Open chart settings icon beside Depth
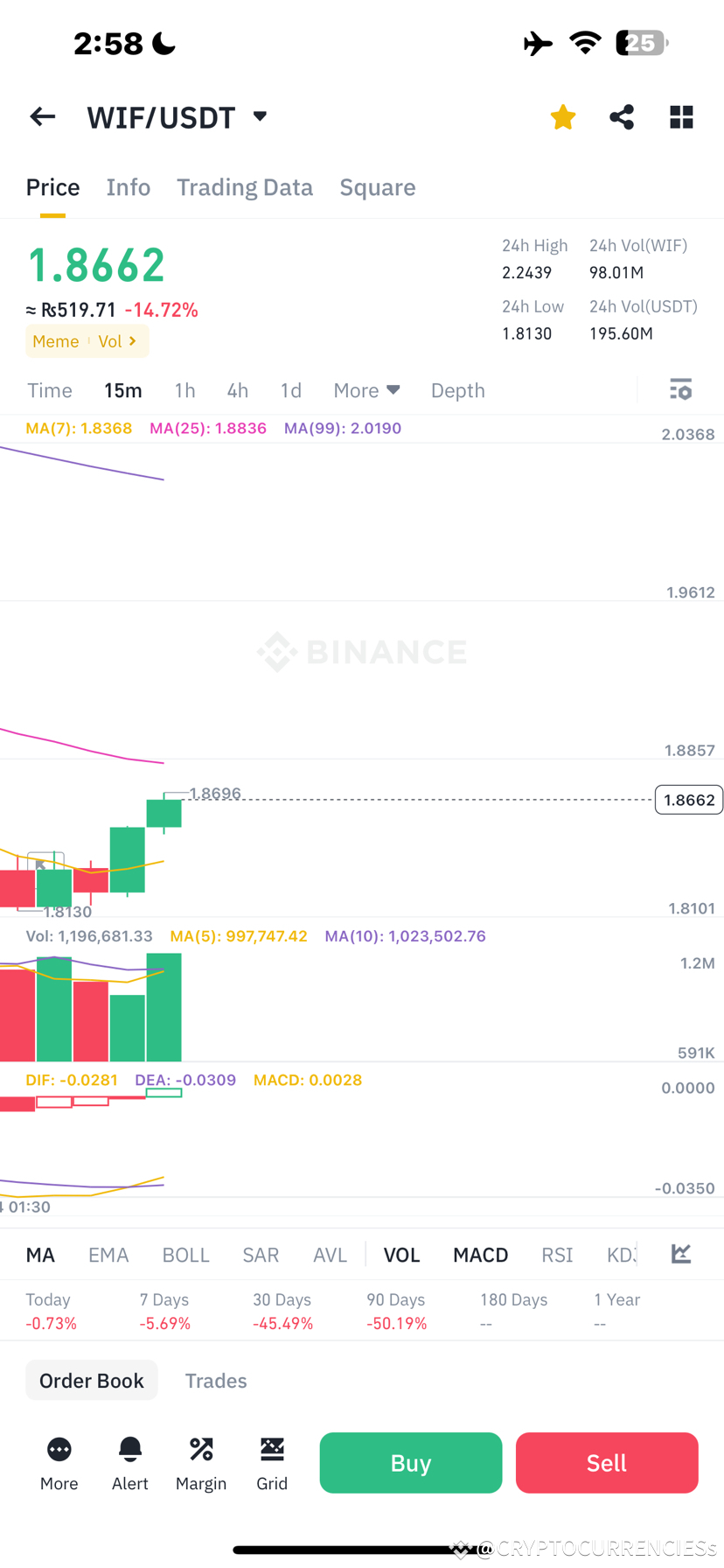The height and width of the screenshot is (1568, 724). tap(680, 389)
